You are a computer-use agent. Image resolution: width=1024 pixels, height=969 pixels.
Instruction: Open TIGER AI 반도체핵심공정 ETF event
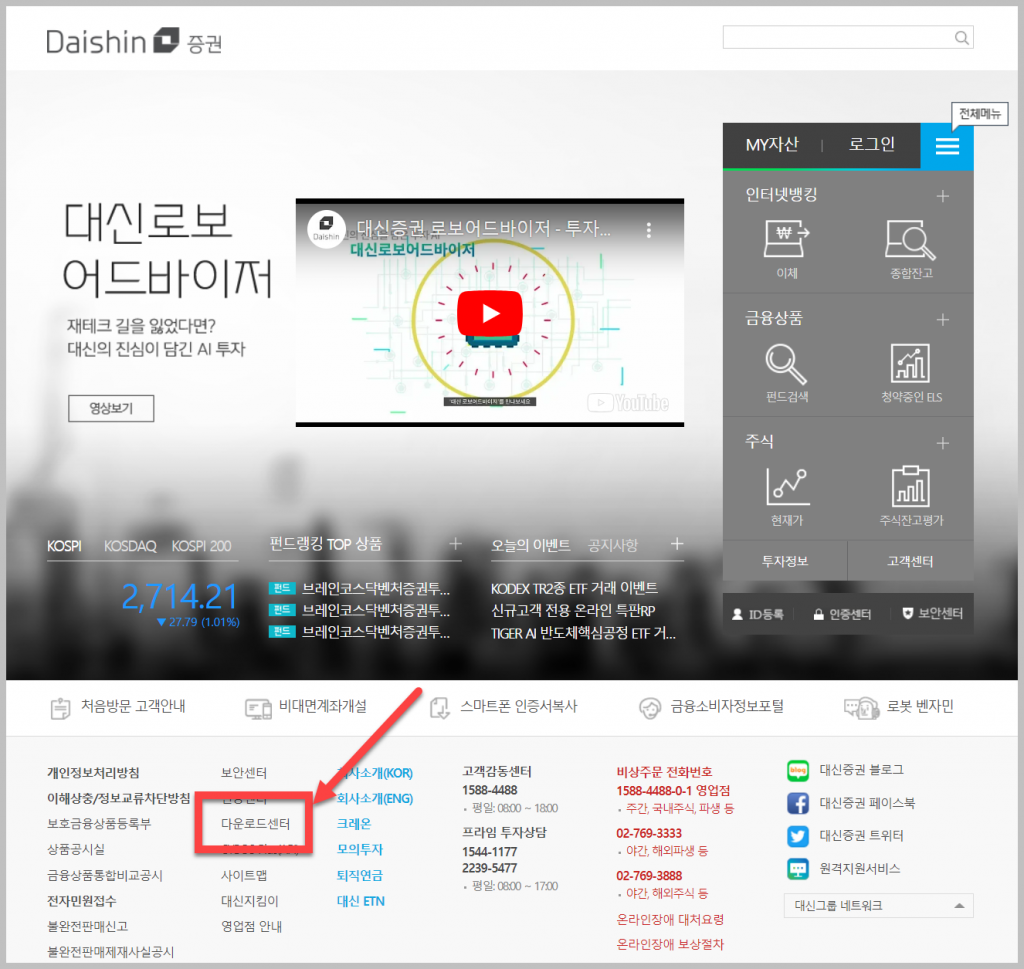583,633
